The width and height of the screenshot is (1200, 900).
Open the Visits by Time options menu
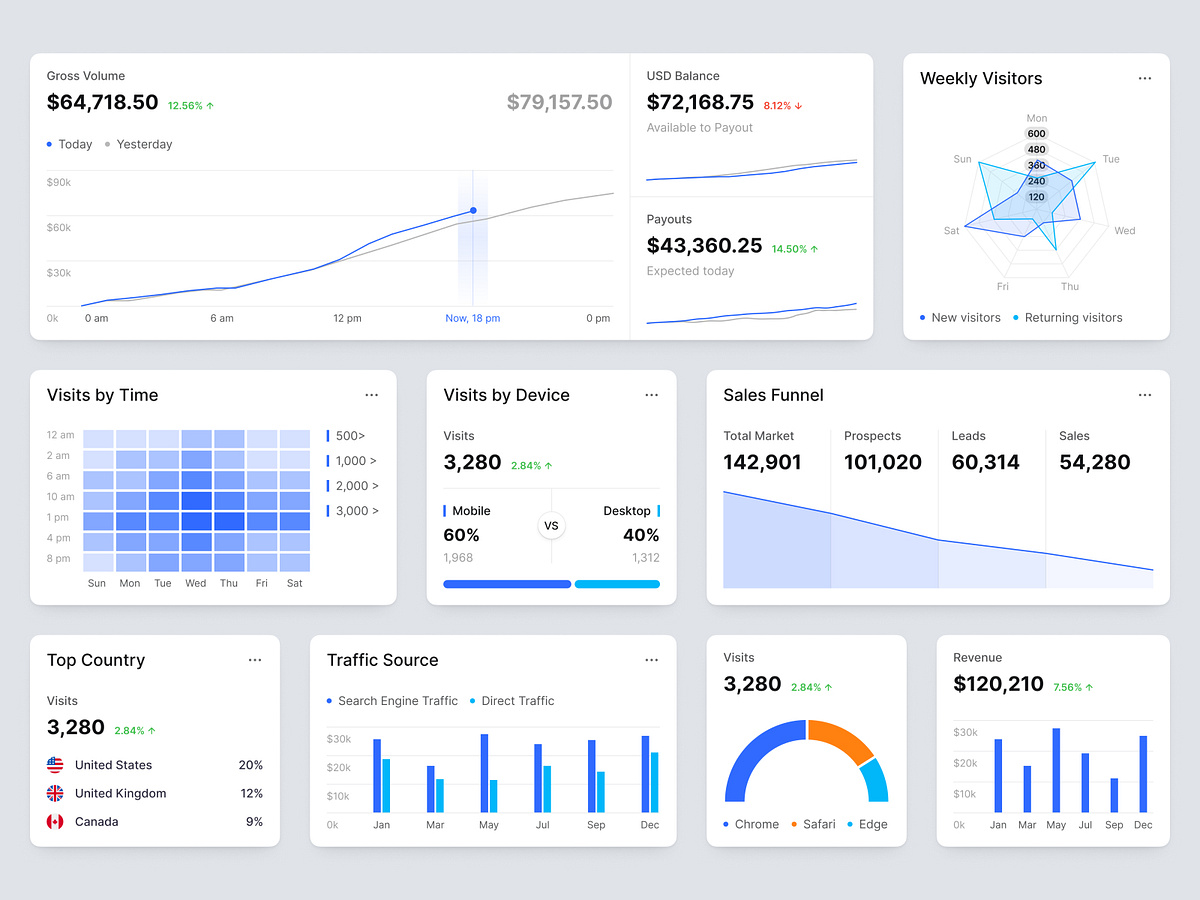(371, 395)
